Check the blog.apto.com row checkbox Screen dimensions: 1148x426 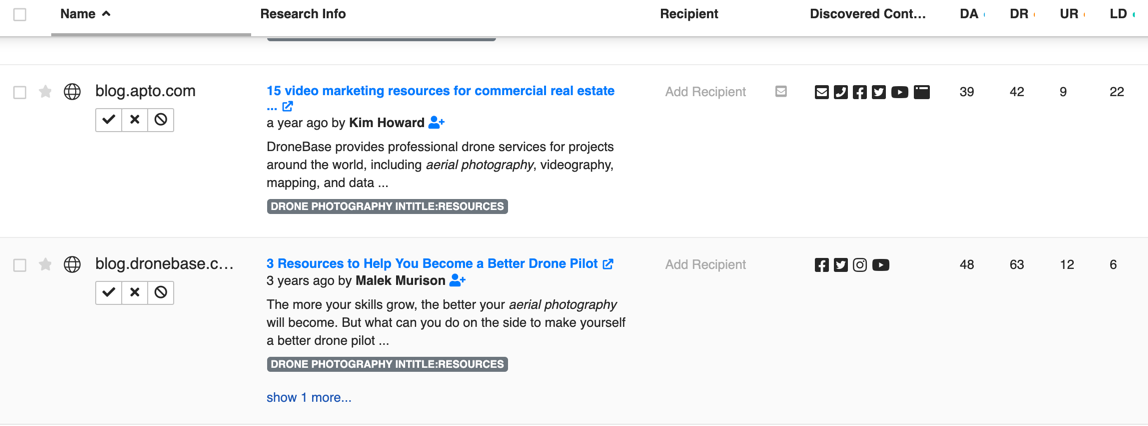tap(20, 92)
